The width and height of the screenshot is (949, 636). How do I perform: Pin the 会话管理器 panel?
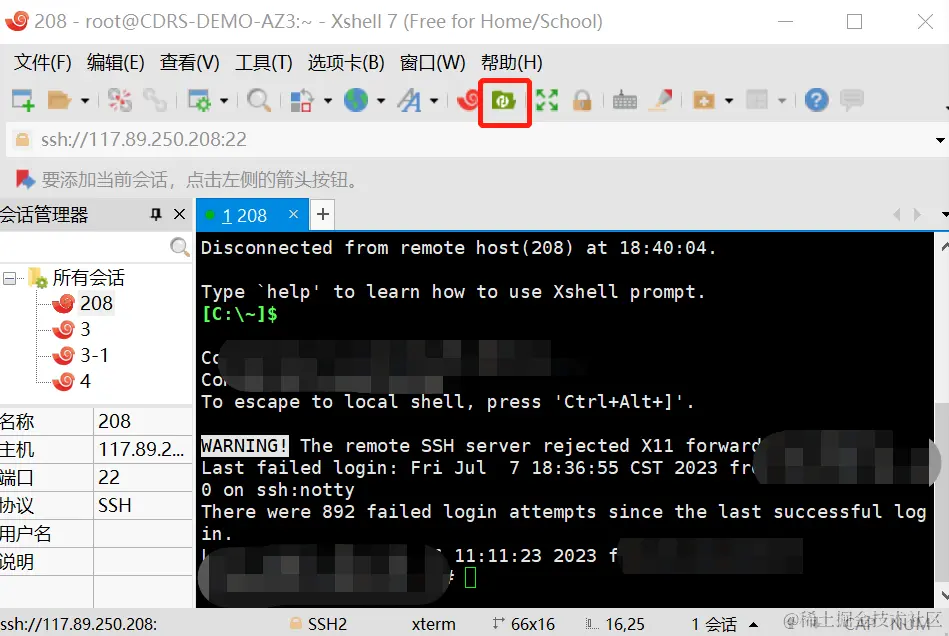click(x=156, y=214)
